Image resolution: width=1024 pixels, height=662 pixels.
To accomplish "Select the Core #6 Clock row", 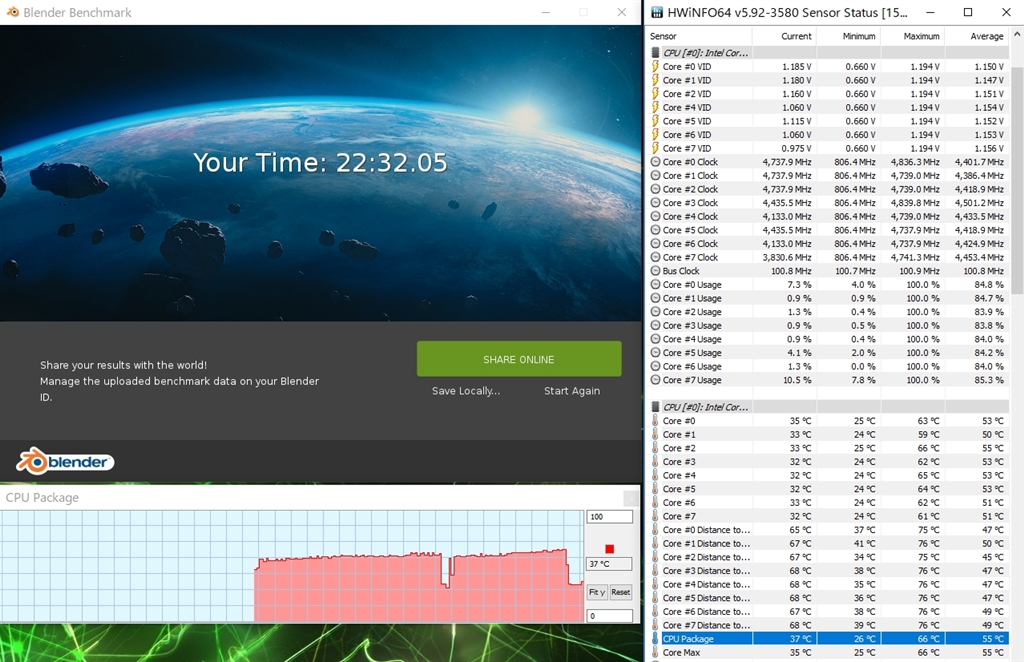I will point(828,244).
